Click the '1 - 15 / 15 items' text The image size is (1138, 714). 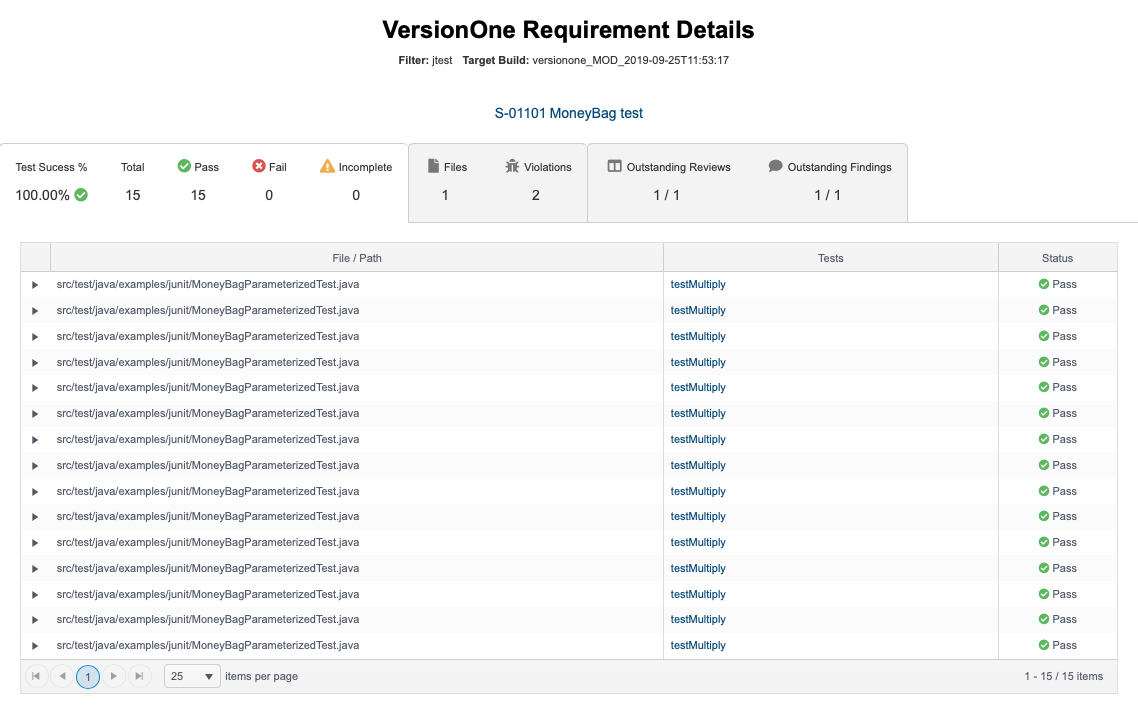1063,676
